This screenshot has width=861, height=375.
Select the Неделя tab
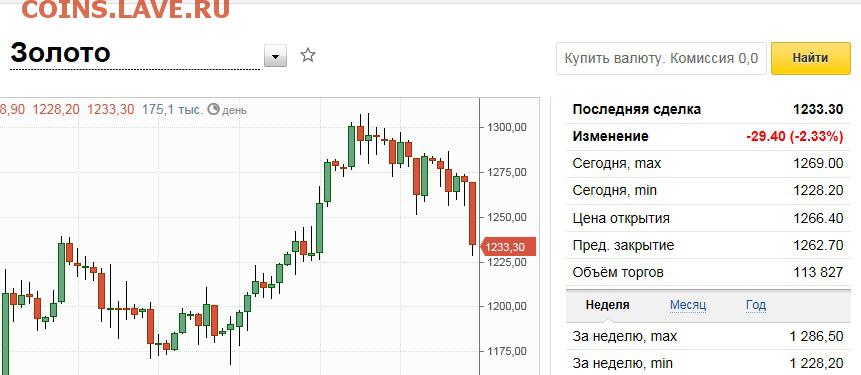(607, 305)
